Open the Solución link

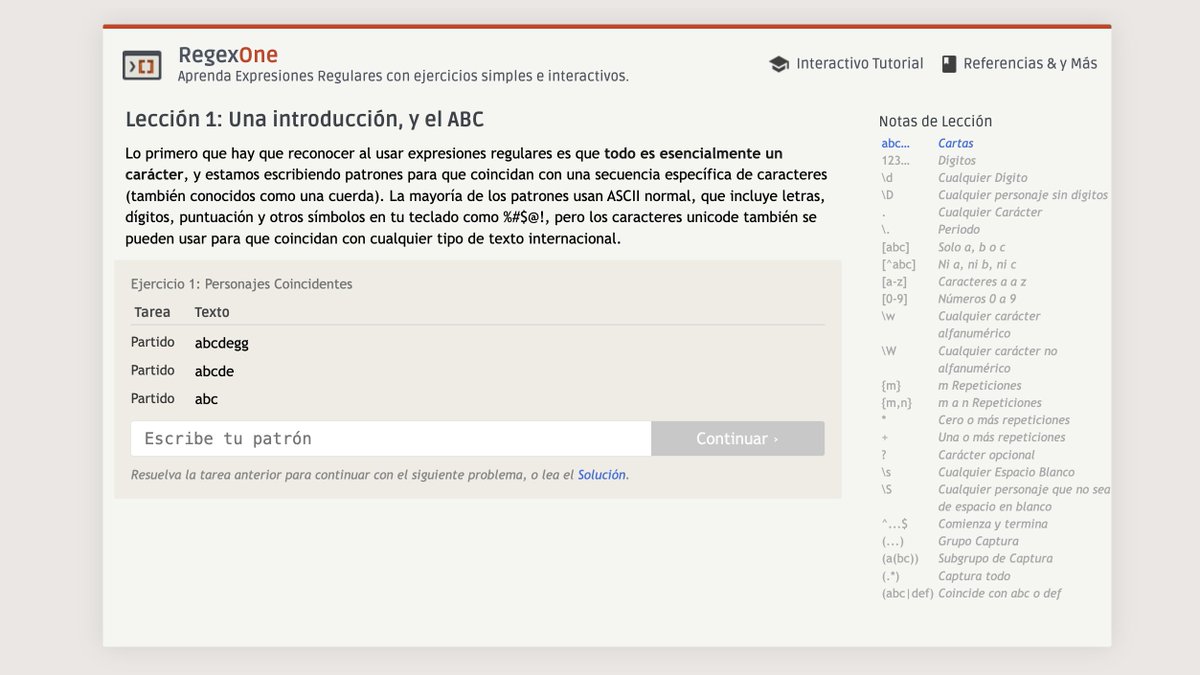click(x=601, y=474)
